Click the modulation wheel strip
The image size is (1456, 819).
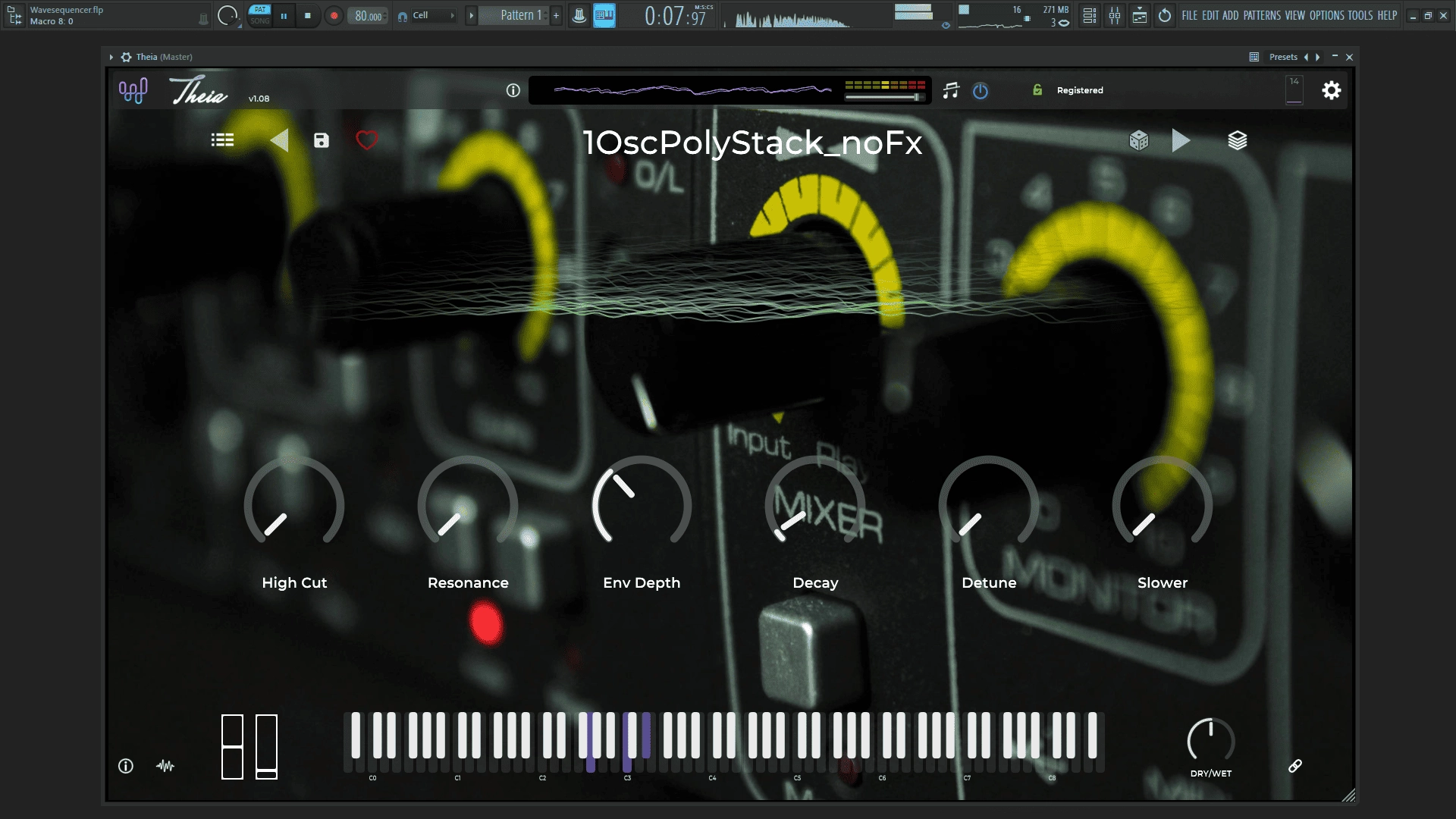[266, 747]
